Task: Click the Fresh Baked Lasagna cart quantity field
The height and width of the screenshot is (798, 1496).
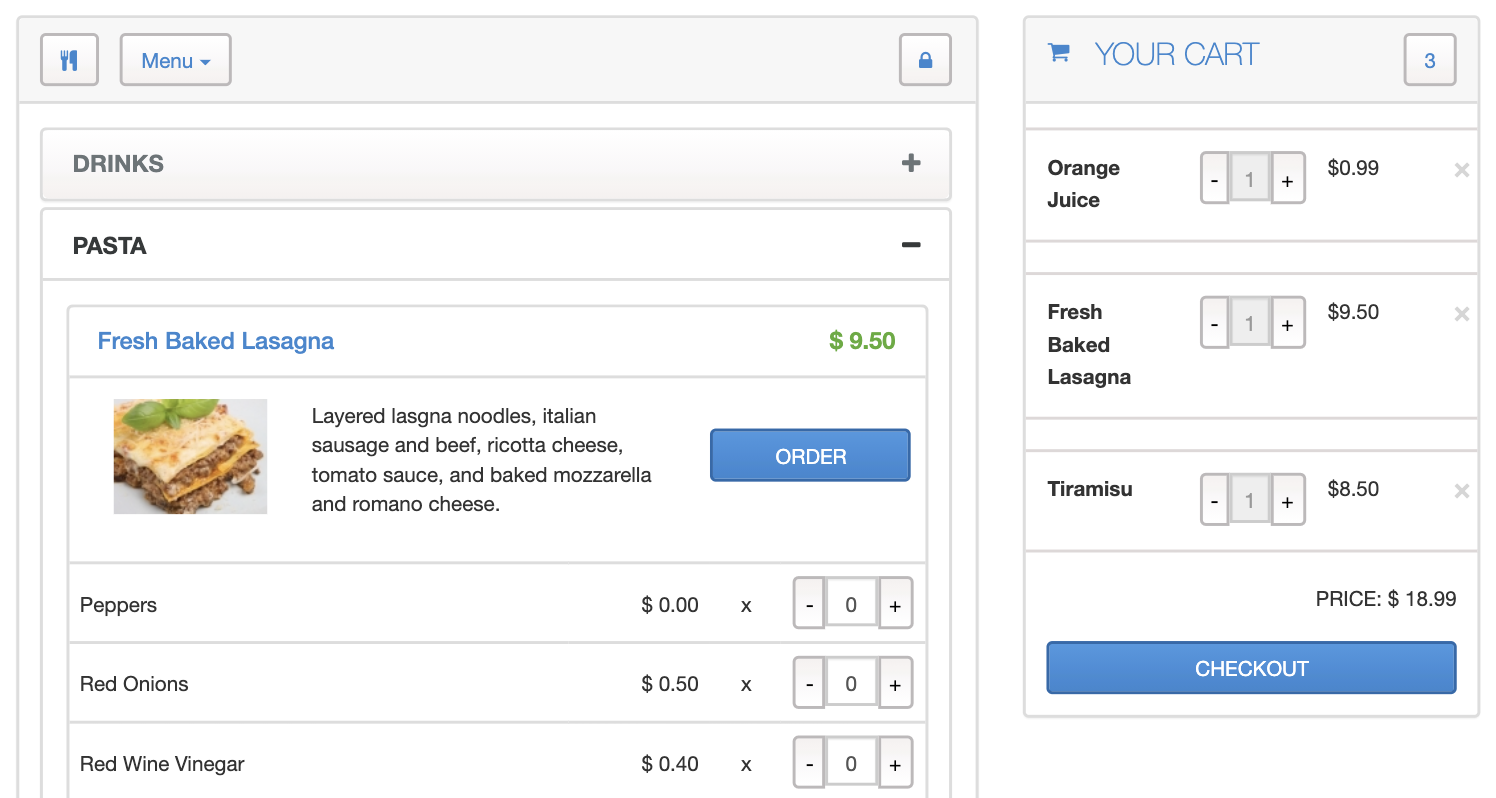Action: [x=1249, y=323]
